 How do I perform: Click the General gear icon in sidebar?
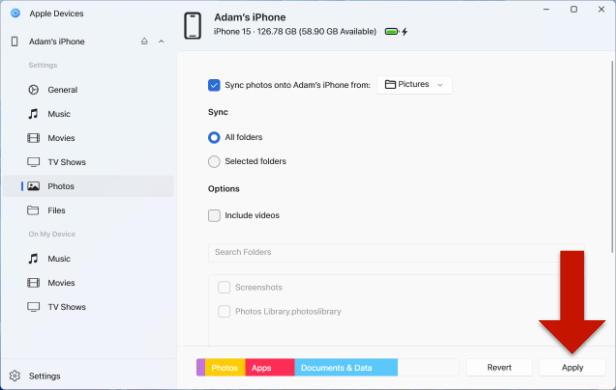pos(33,90)
